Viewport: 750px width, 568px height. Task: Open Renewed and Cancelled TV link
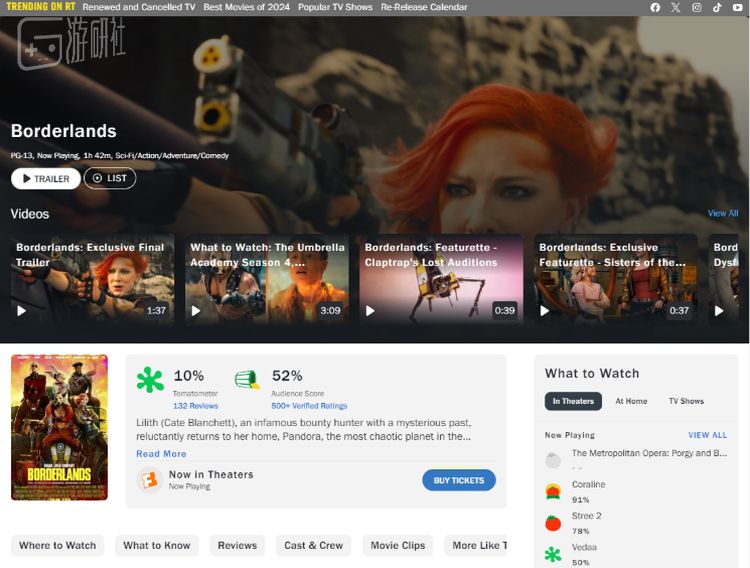tap(139, 7)
